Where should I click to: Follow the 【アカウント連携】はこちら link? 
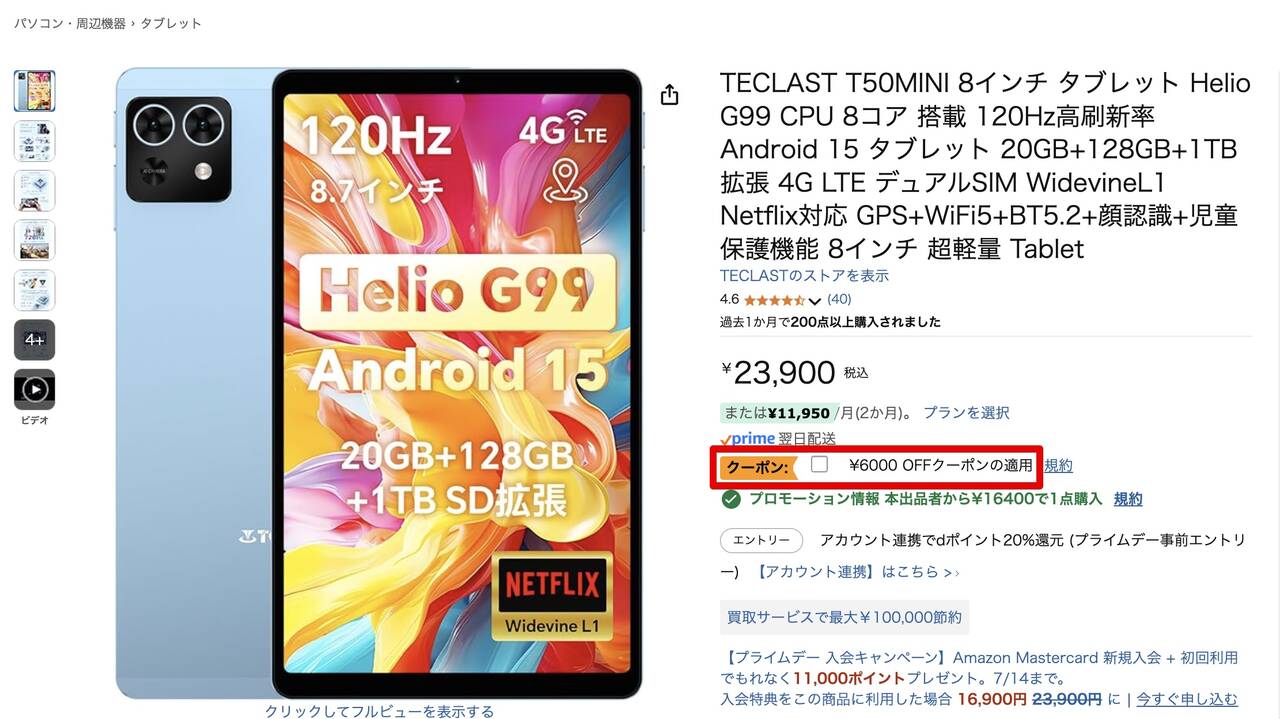[x=856, y=572]
